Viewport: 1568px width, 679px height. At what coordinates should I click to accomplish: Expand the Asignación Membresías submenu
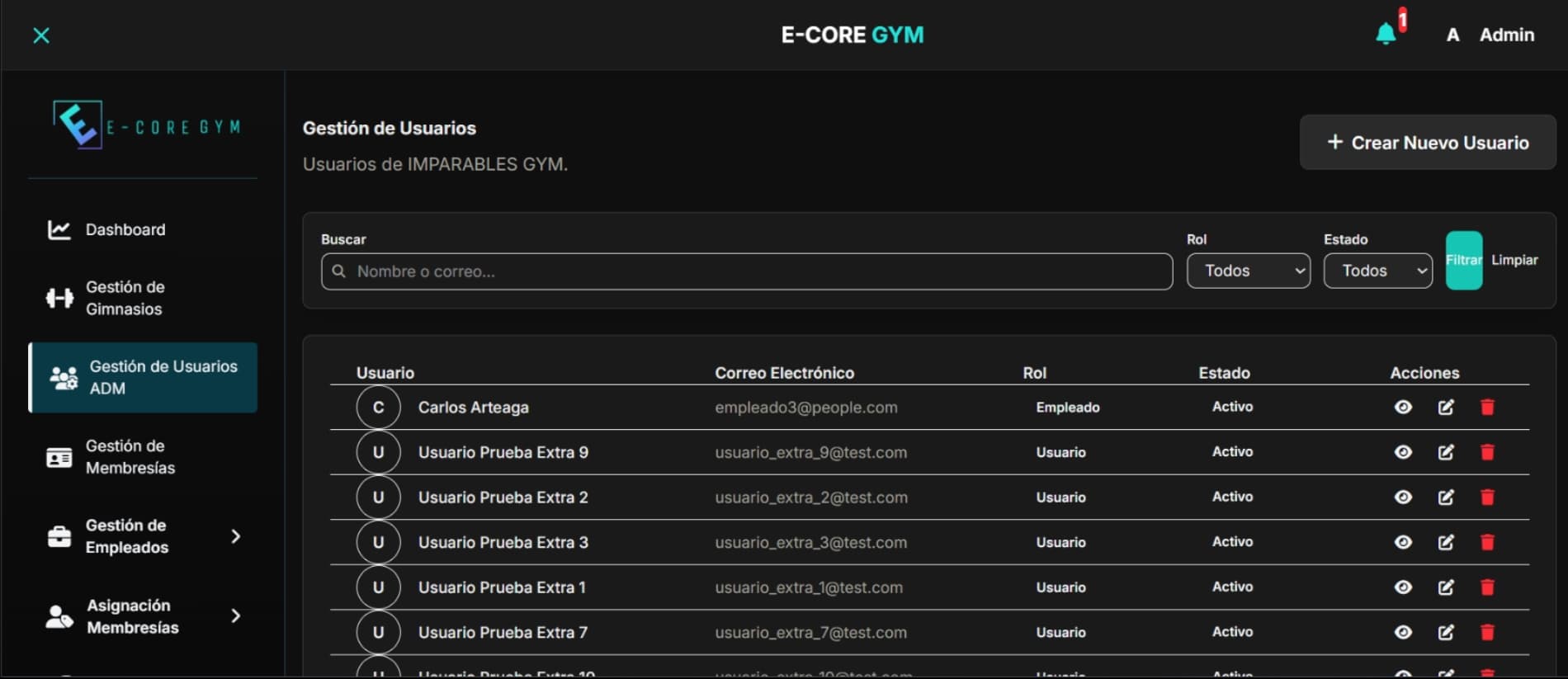235,616
